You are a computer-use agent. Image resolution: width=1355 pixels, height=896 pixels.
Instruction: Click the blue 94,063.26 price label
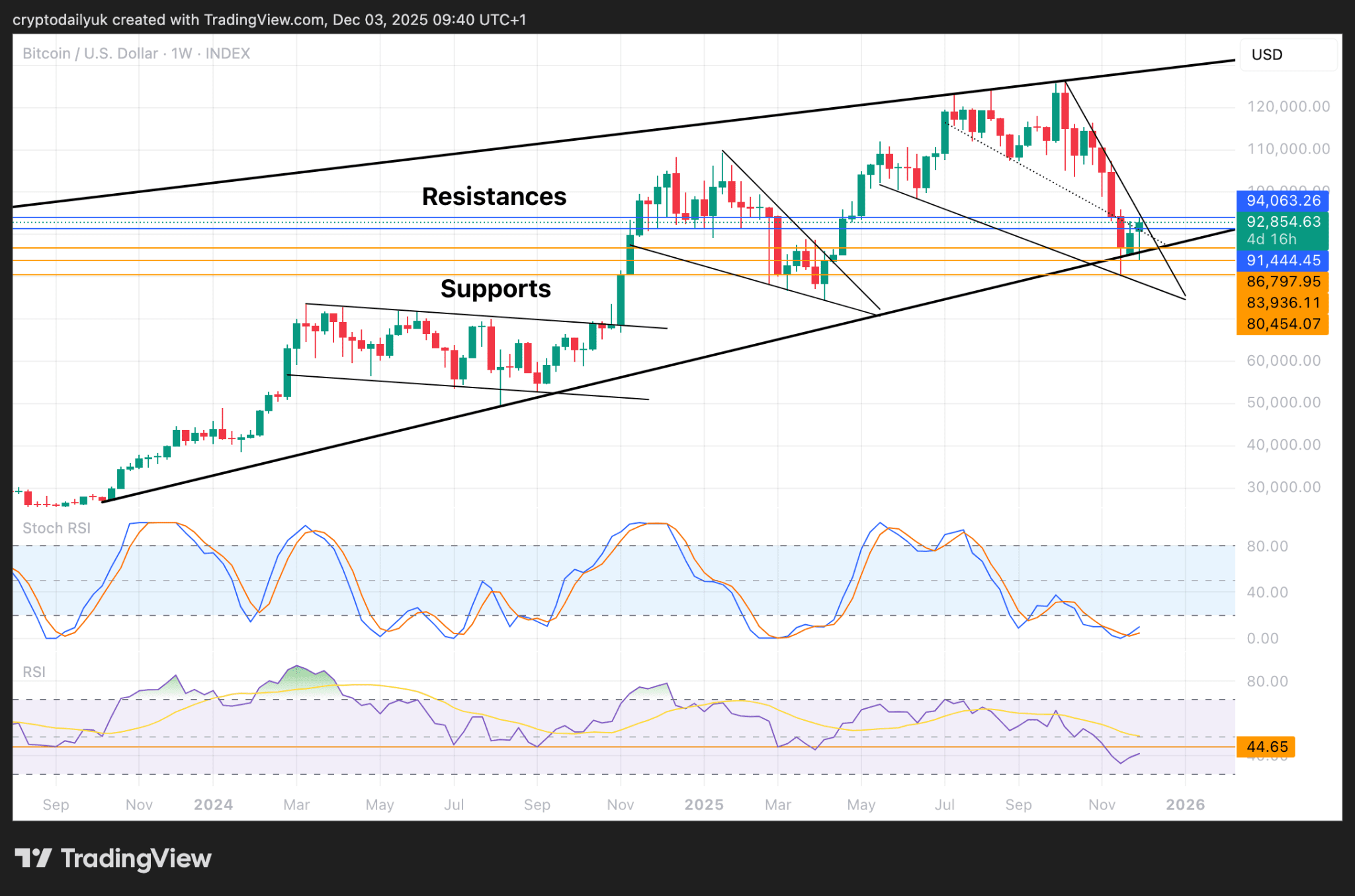pos(1282,201)
